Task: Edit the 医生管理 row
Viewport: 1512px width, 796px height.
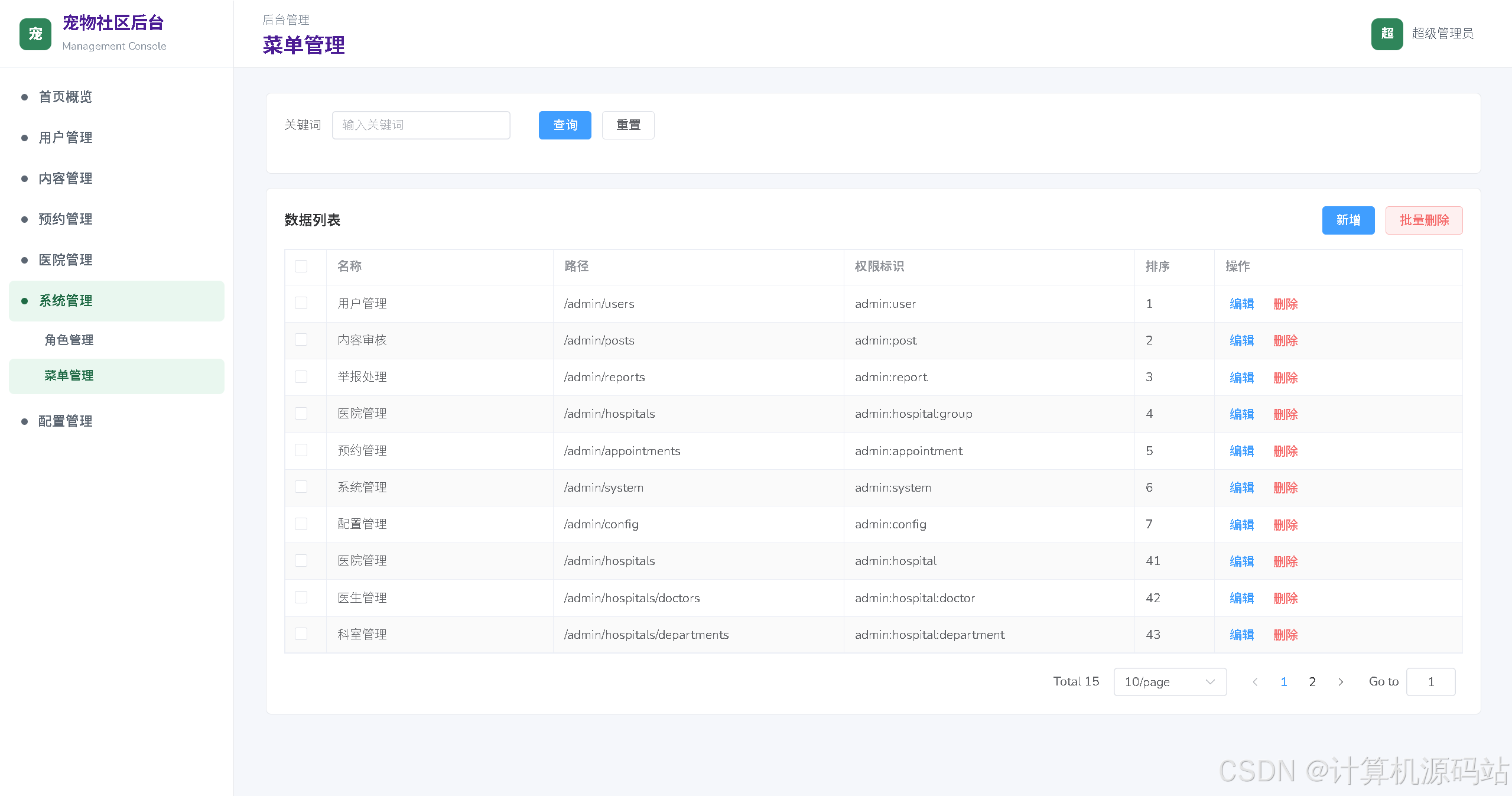Action: 1241,598
